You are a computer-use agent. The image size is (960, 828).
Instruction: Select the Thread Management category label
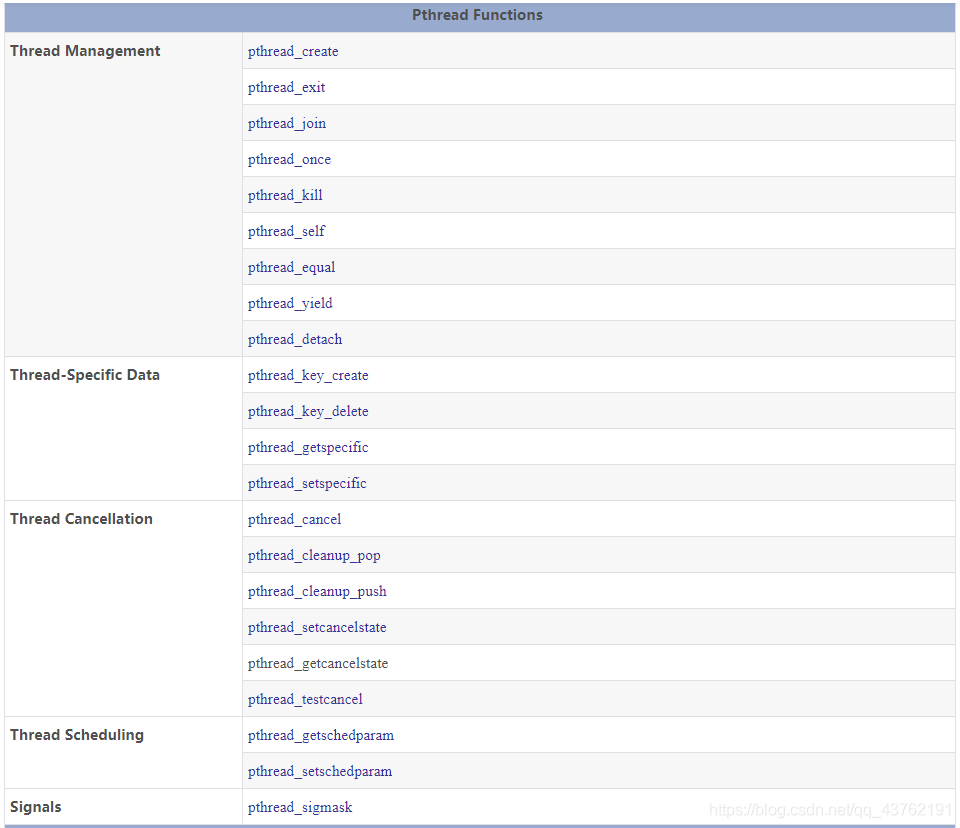click(x=85, y=51)
